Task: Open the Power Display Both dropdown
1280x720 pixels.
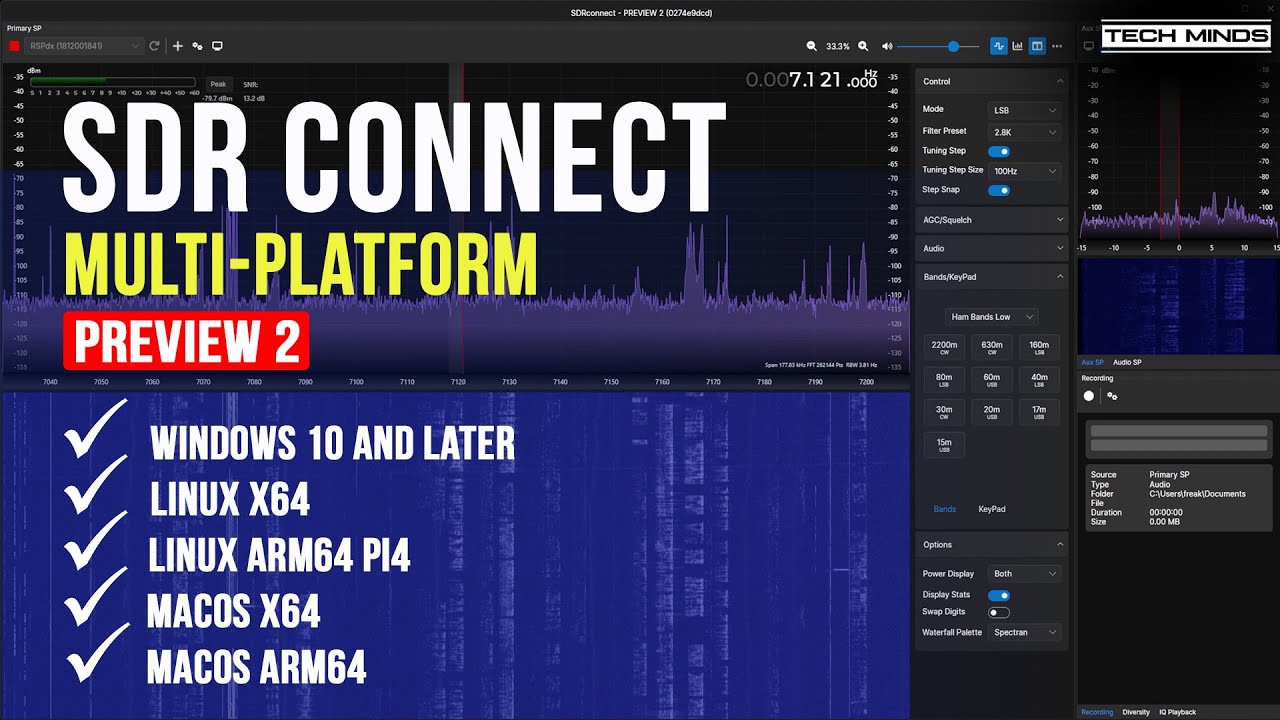Action: tap(1024, 574)
